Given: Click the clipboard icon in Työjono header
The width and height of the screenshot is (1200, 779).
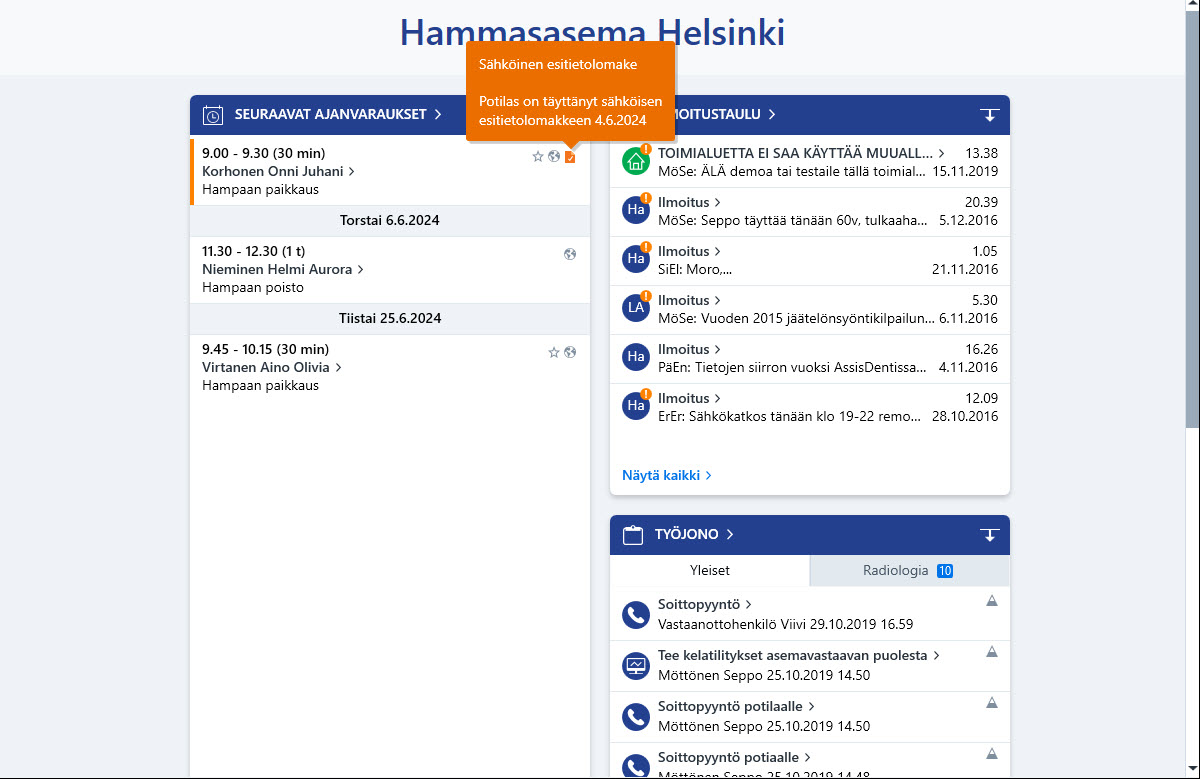Looking at the screenshot, I should pos(633,535).
